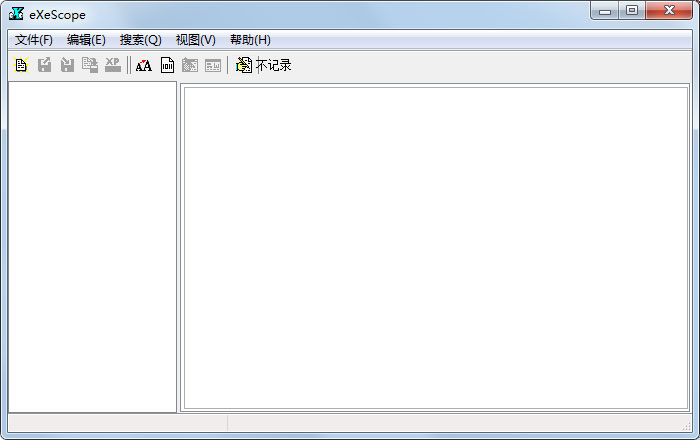Click the greyed-out XP toolbar icon
This screenshot has width=700, height=440.
coord(113,65)
